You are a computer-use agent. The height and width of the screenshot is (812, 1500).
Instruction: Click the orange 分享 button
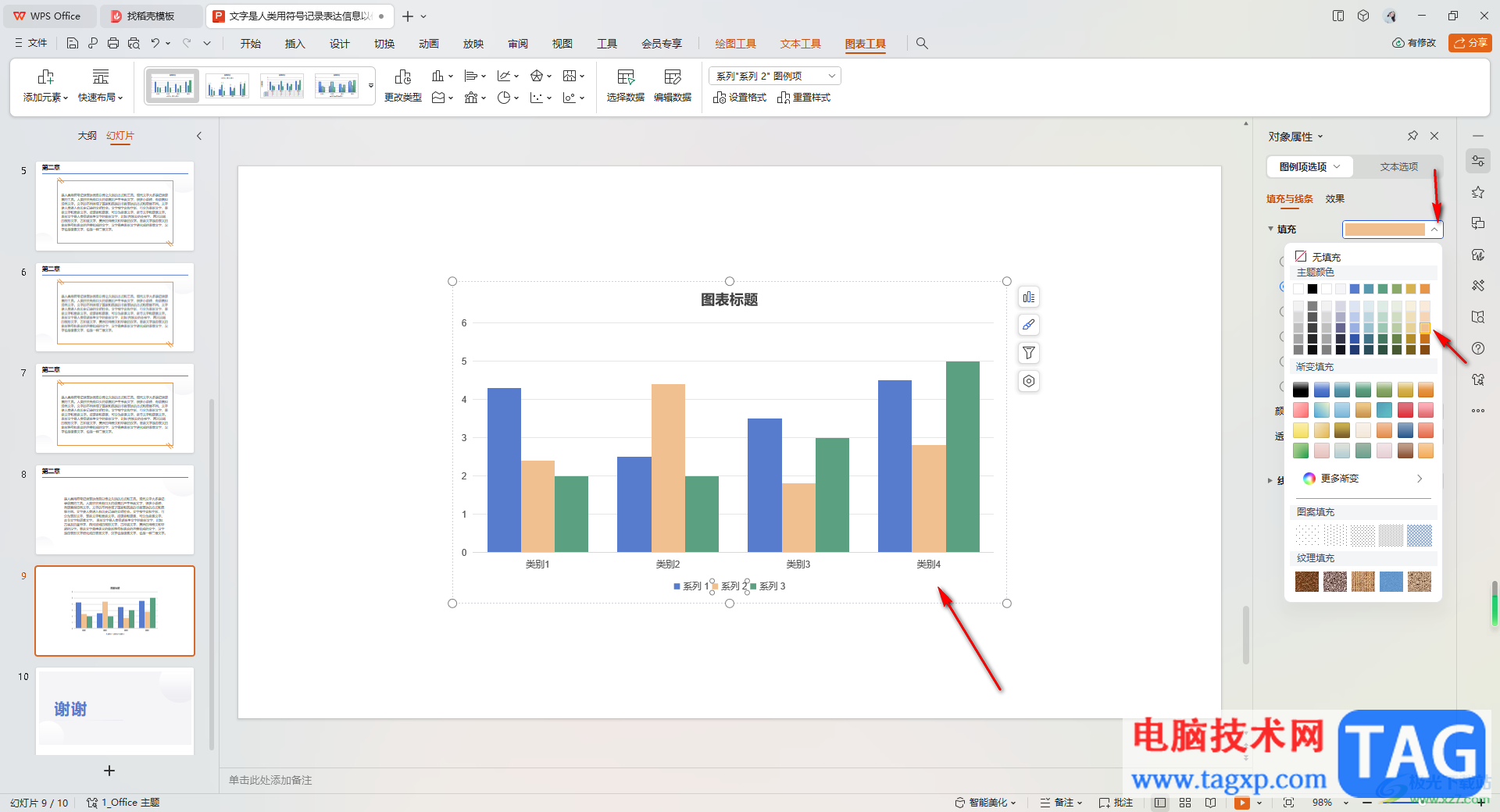tap(1470, 43)
